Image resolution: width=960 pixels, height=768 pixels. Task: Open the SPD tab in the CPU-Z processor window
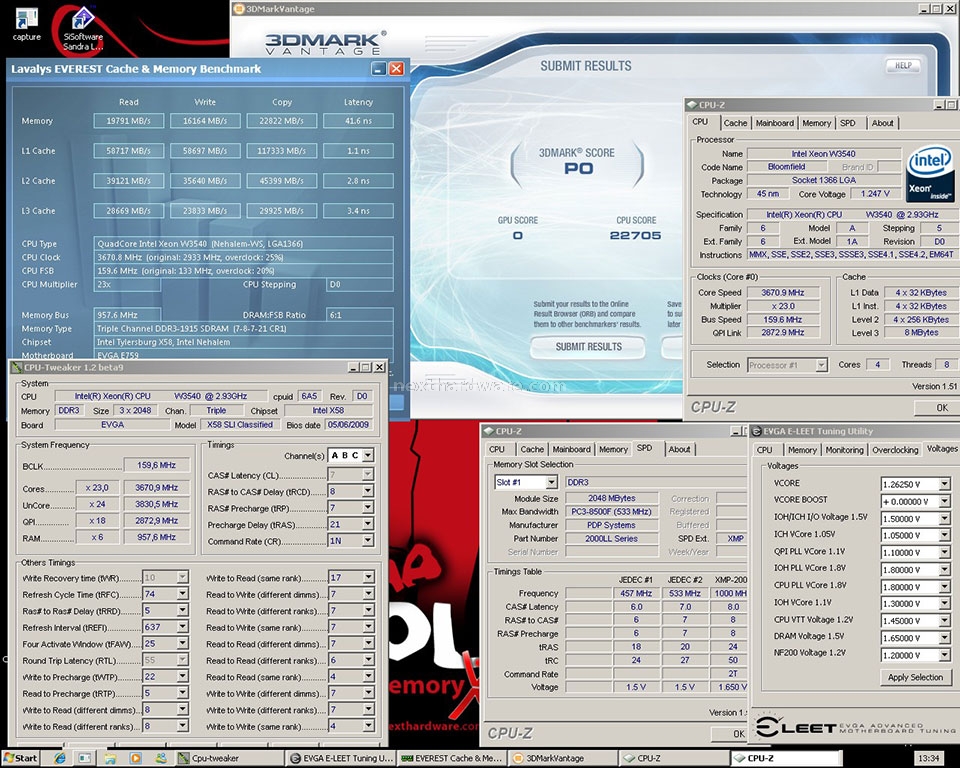point(847,123)
